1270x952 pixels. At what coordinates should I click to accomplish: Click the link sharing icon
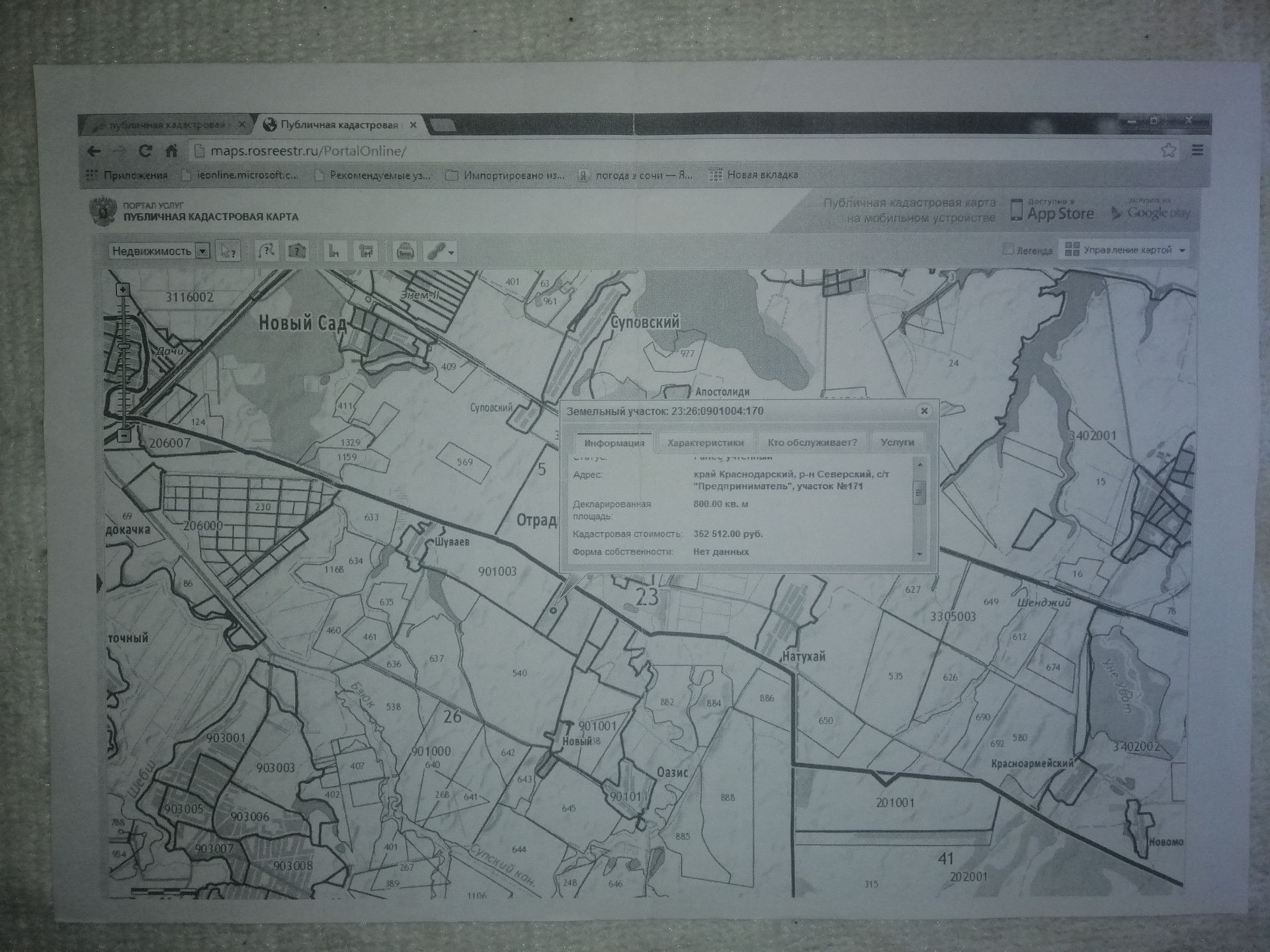[436, 251]
